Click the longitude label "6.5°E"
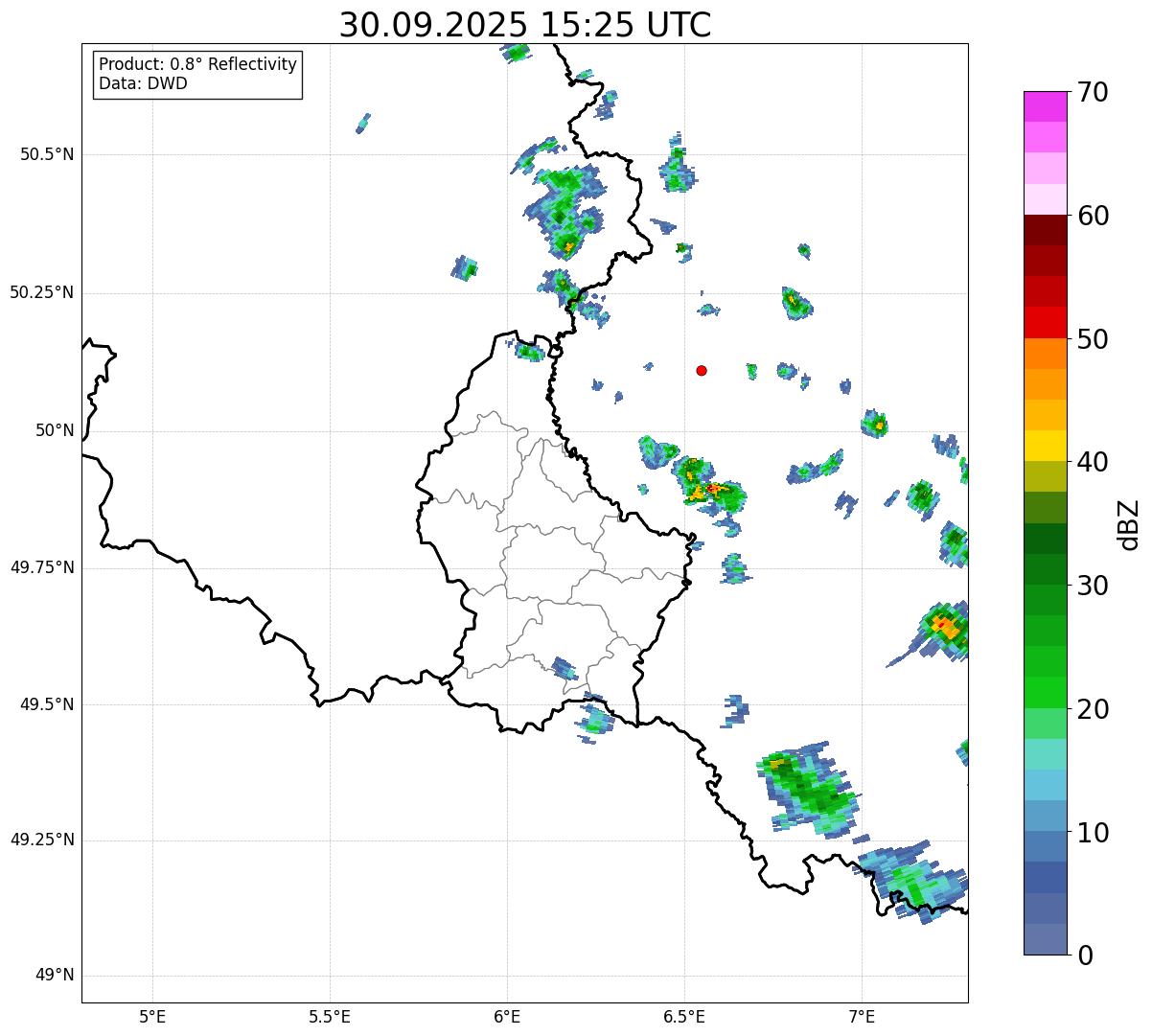 pyautogui.click(x=684, y=1016)
